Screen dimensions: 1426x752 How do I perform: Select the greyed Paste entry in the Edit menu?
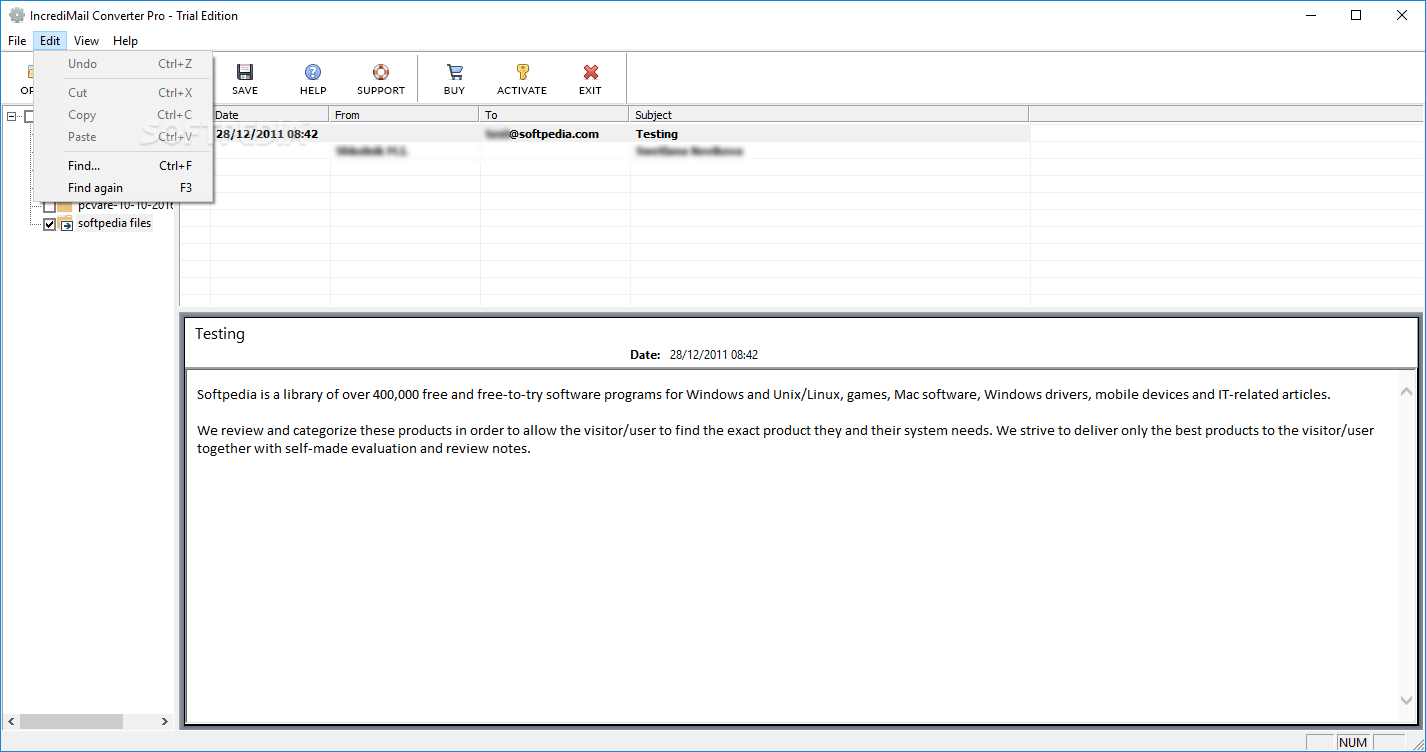[x=123, y=137]
